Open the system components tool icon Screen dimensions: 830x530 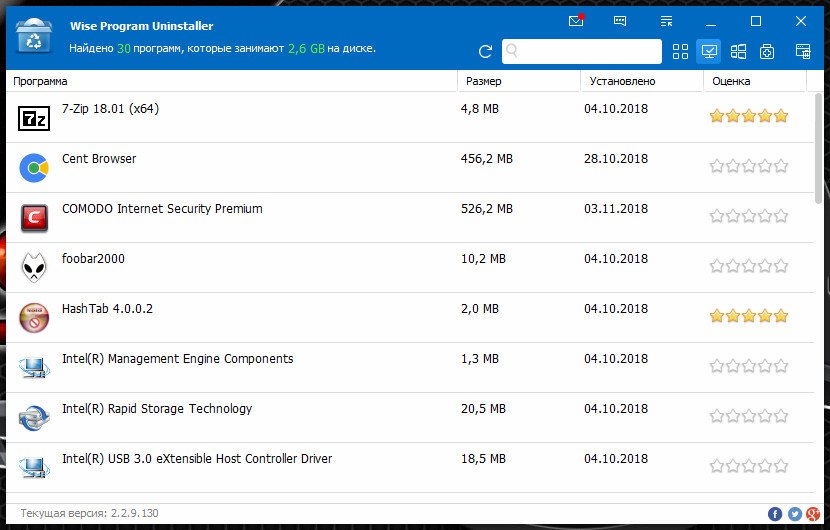767,51
